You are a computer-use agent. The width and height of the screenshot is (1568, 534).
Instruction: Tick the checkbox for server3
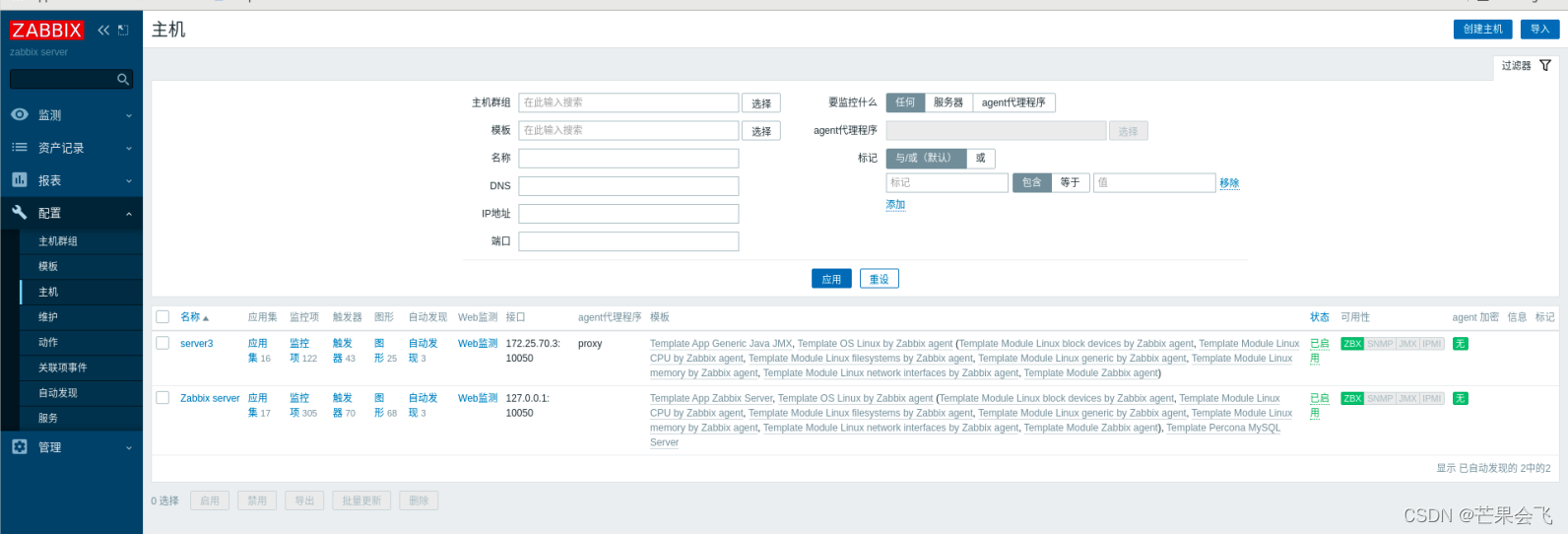163,343
